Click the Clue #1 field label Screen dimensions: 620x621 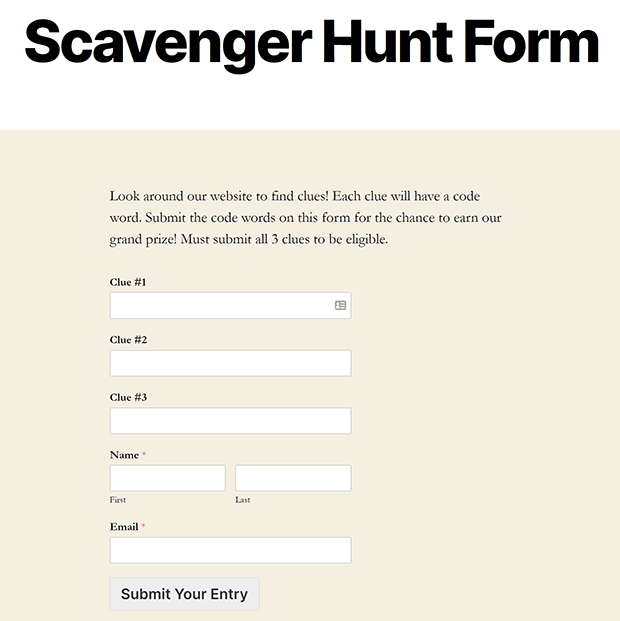pyautogui.click(x=128, y=282)
